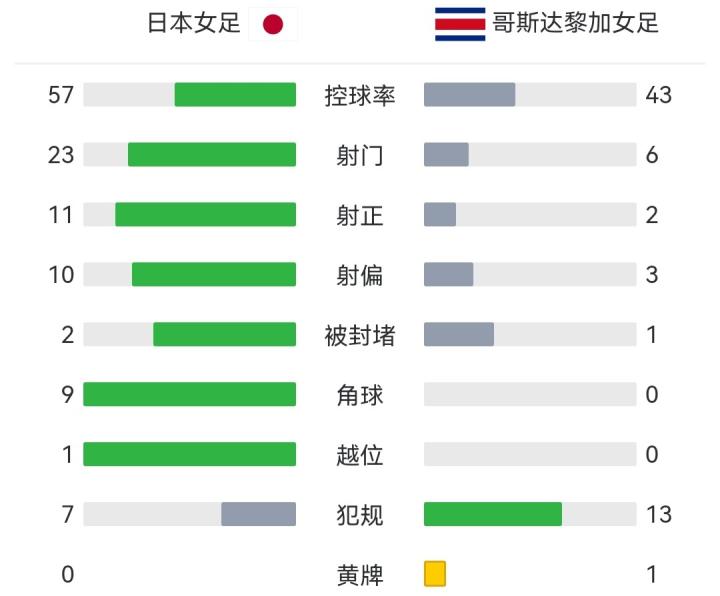This screenshot has height=596, width=720.
Task: Click the yellow card icon
Action: tap(435, 574)
